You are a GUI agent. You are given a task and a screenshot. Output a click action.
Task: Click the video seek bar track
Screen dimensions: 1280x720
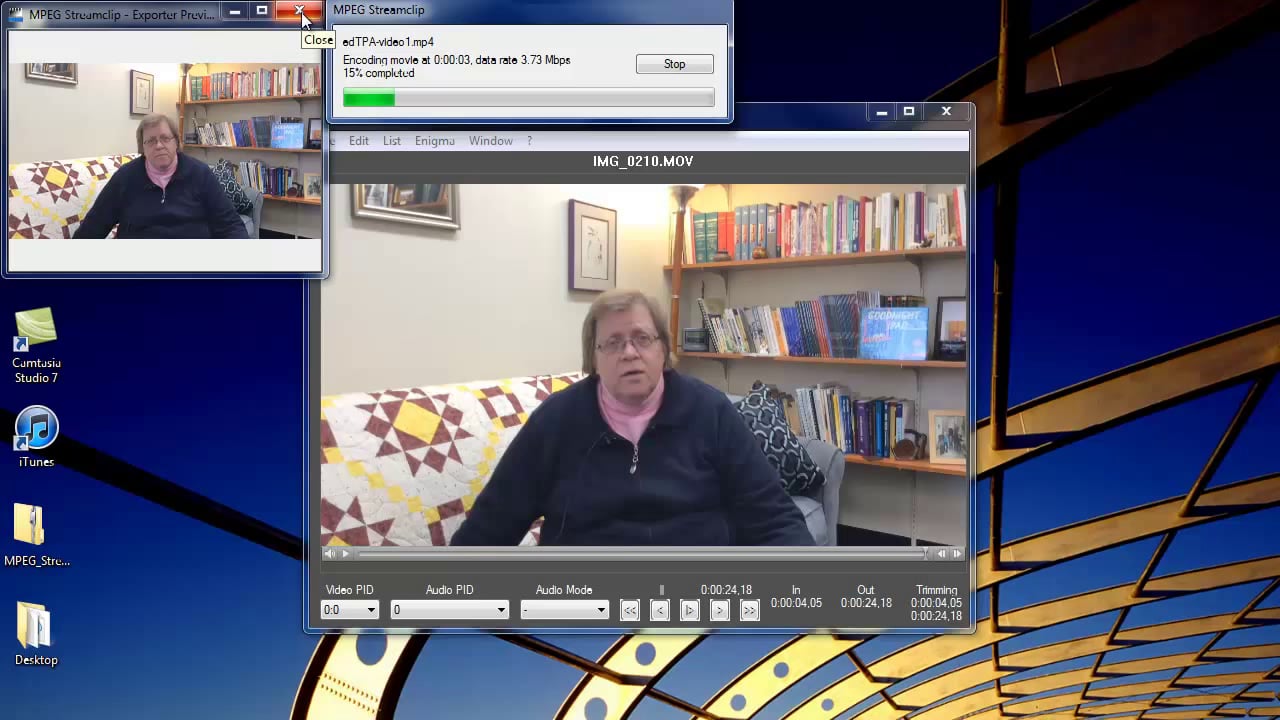[x=642, y=553]
